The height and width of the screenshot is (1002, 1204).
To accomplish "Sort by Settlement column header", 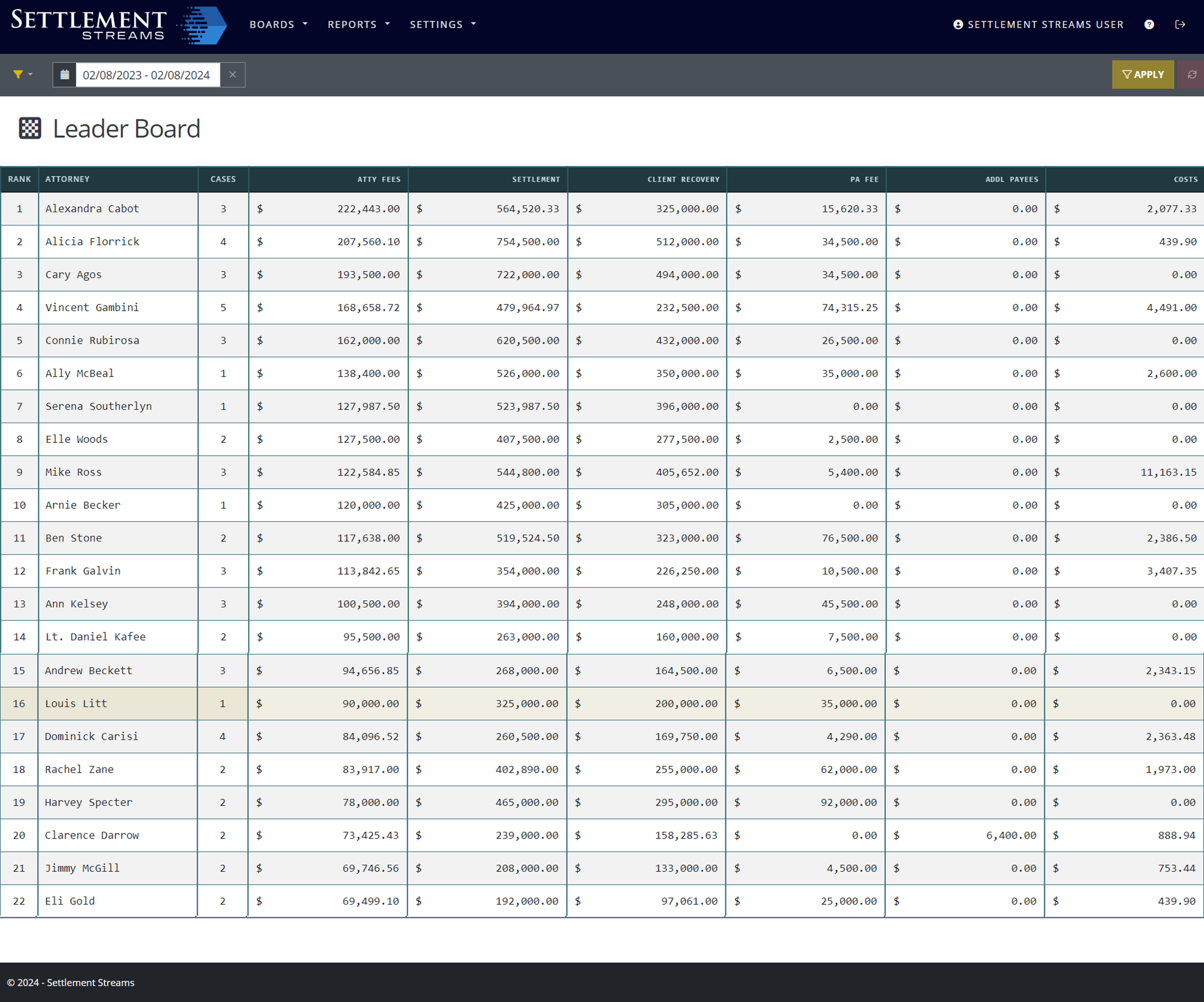I will [x=536, y=180].
